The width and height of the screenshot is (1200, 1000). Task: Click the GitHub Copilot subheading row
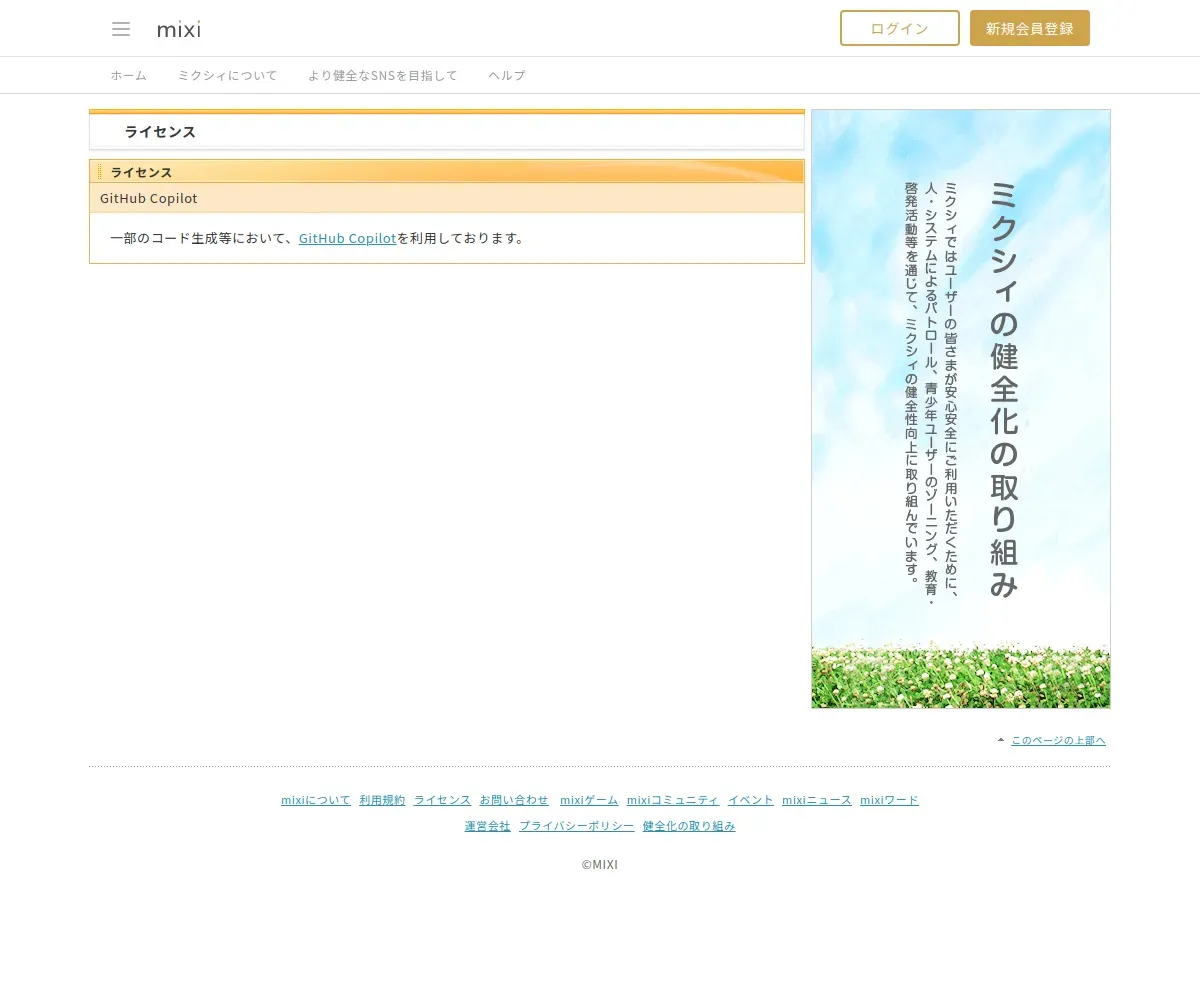pos(447,198)
